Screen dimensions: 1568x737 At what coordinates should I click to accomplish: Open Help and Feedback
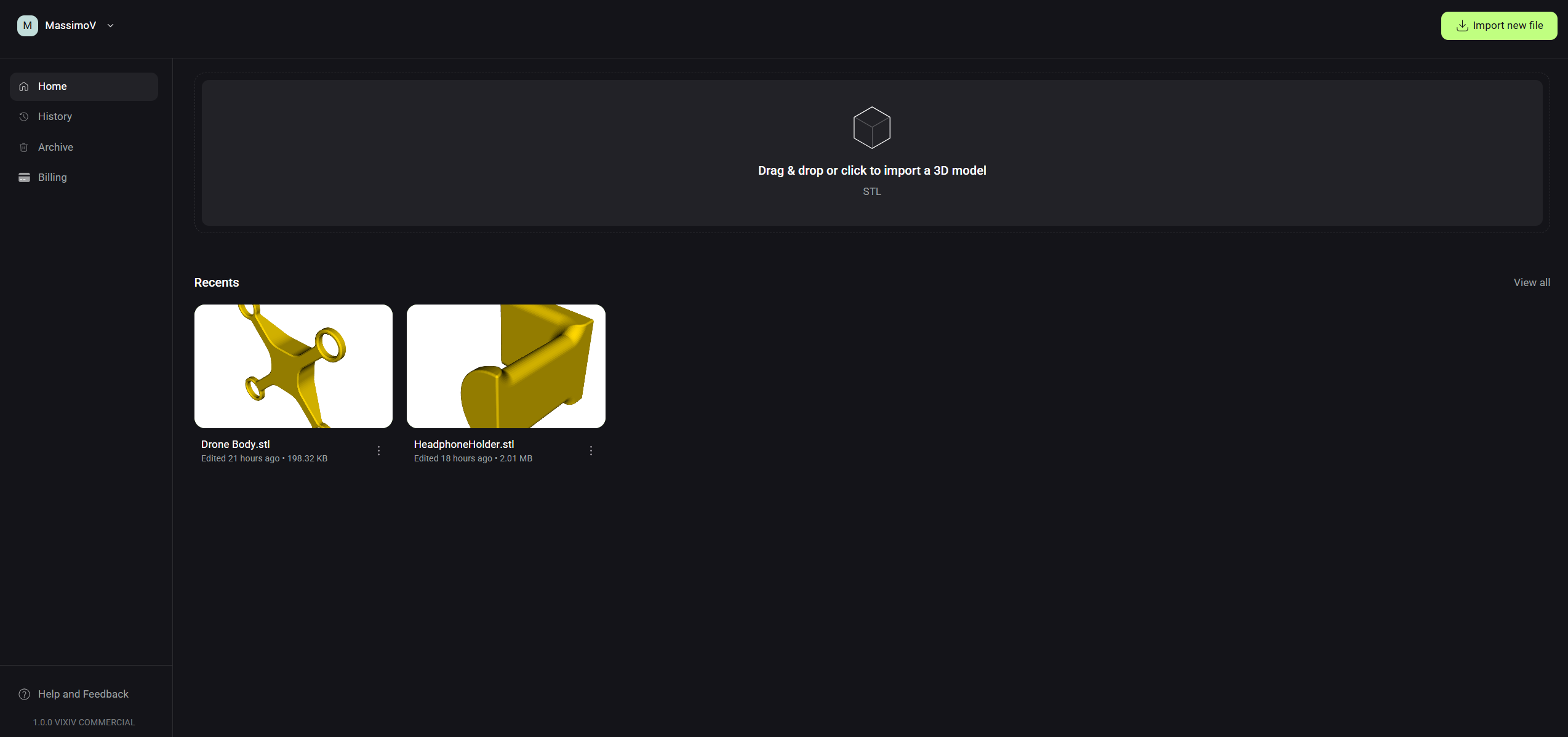point(83,694)
